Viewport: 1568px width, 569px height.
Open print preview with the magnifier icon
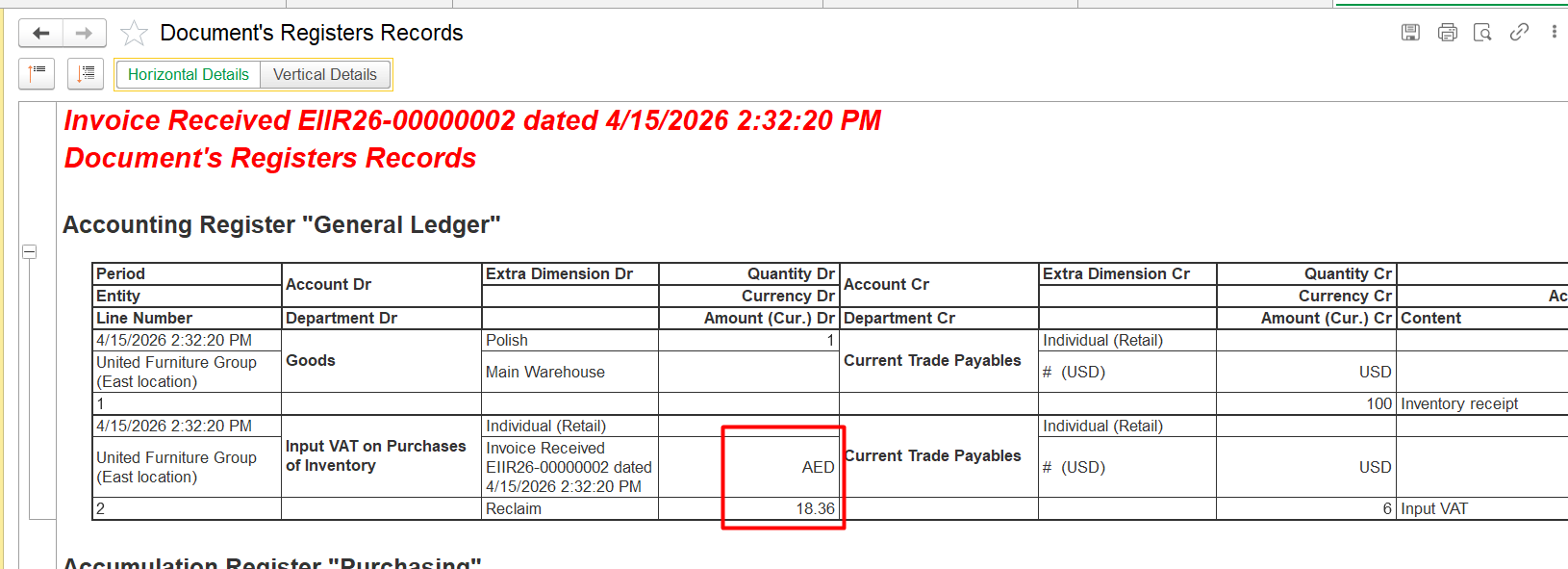(1482, 33)
